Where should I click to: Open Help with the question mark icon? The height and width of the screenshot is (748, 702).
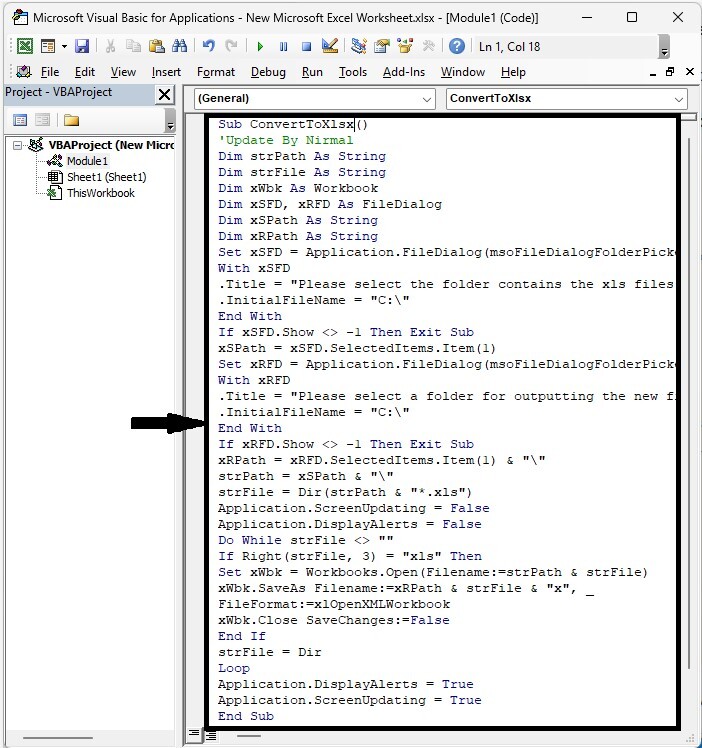click(456, 46)
